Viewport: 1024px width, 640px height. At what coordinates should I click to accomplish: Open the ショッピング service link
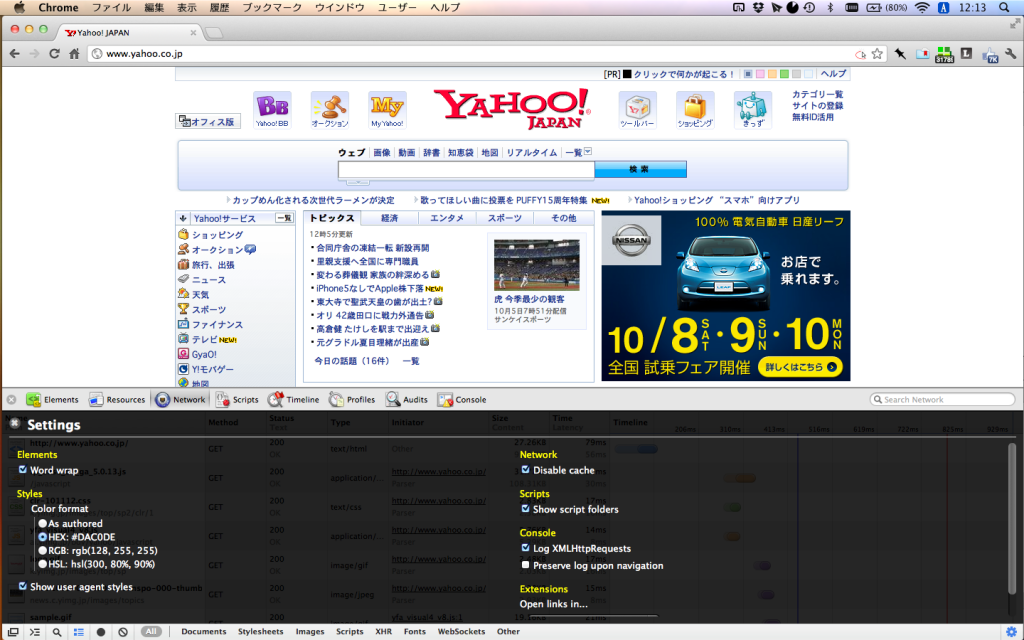tap(217, 235)
